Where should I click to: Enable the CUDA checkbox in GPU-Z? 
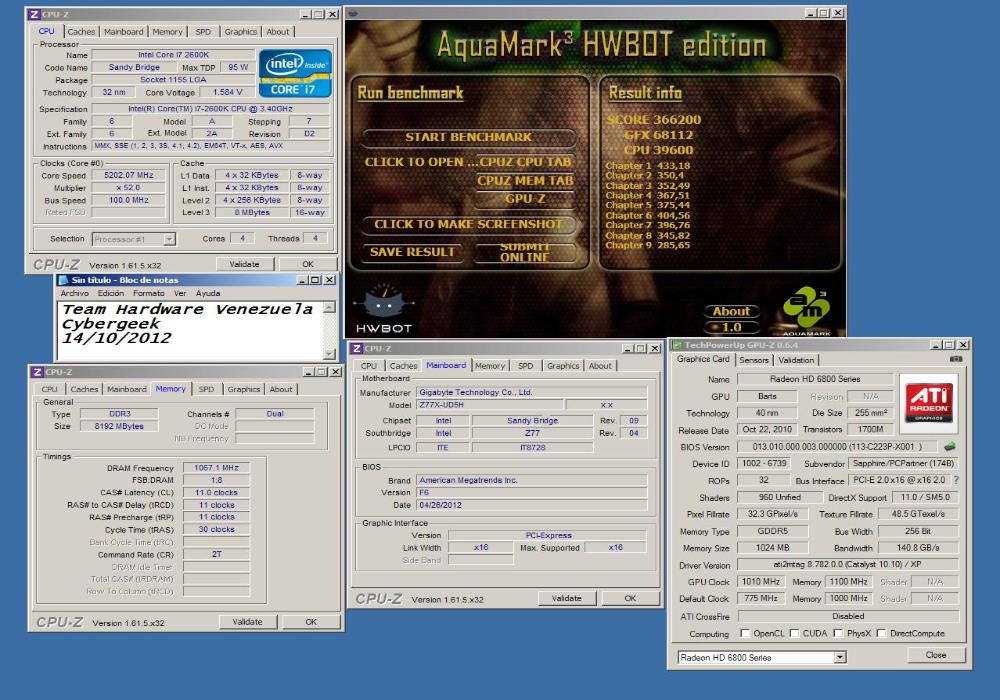794,633
